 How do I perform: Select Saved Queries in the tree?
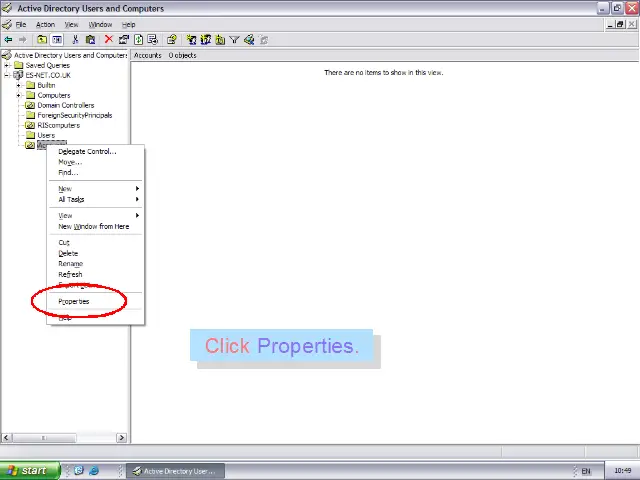(x=48, y=65)
